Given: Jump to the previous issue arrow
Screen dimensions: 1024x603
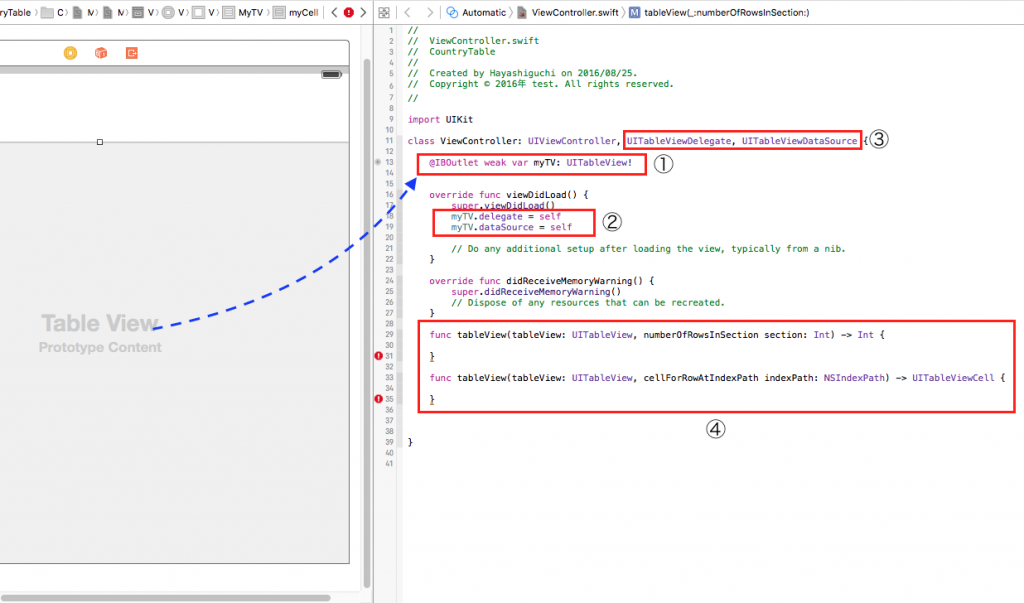Looking at the screenshot, I should (x=333, y=12).
